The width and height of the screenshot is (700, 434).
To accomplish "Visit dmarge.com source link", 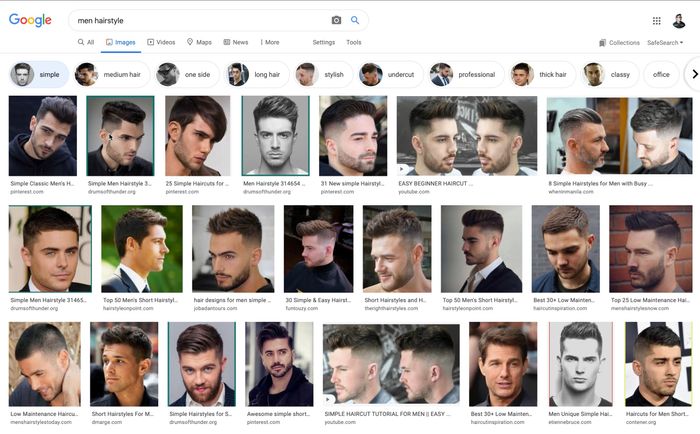I will 107,422.
